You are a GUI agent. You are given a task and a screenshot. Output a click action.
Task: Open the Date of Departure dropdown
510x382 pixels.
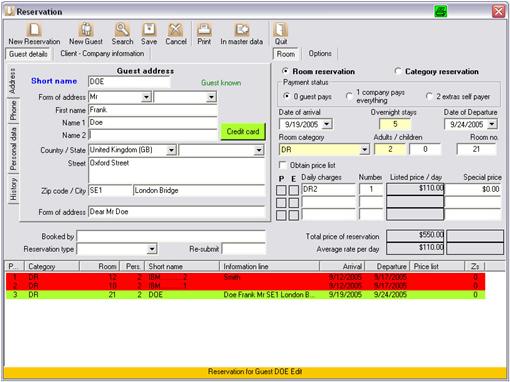pyautogui.click(x=492, y=124)
